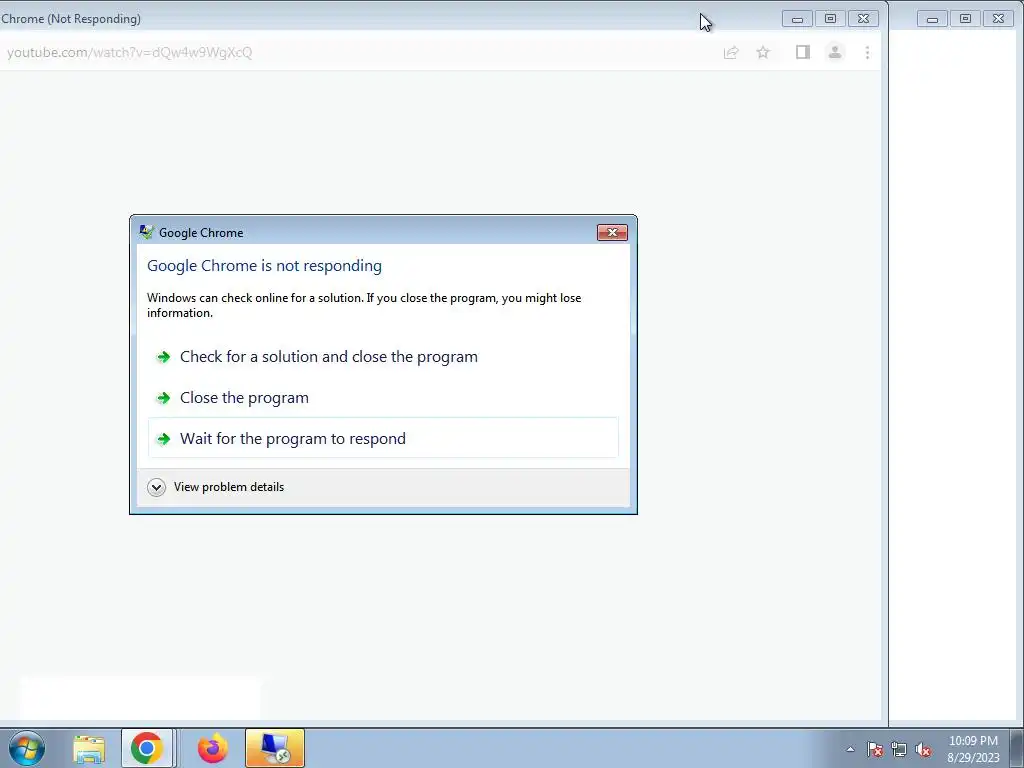Choose Wait for the program to respond
Viewport: 1024px width, 768px height.
(383, 438)
